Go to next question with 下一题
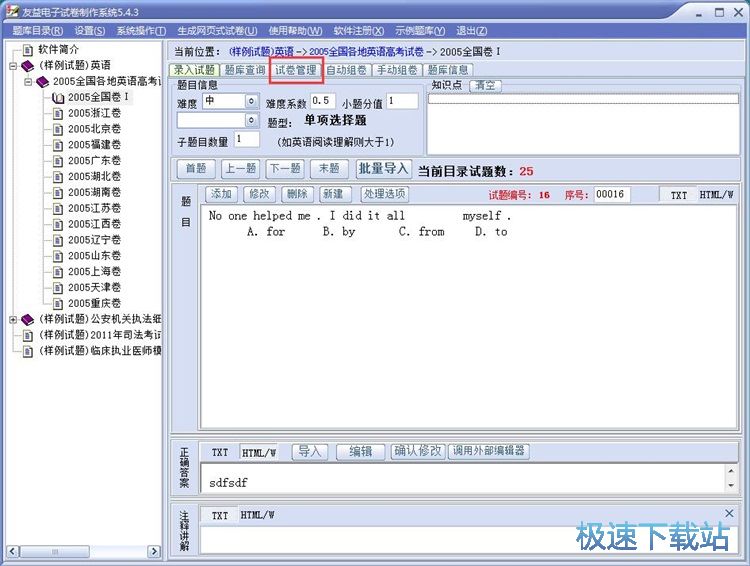750x566 pixels. 285,168
